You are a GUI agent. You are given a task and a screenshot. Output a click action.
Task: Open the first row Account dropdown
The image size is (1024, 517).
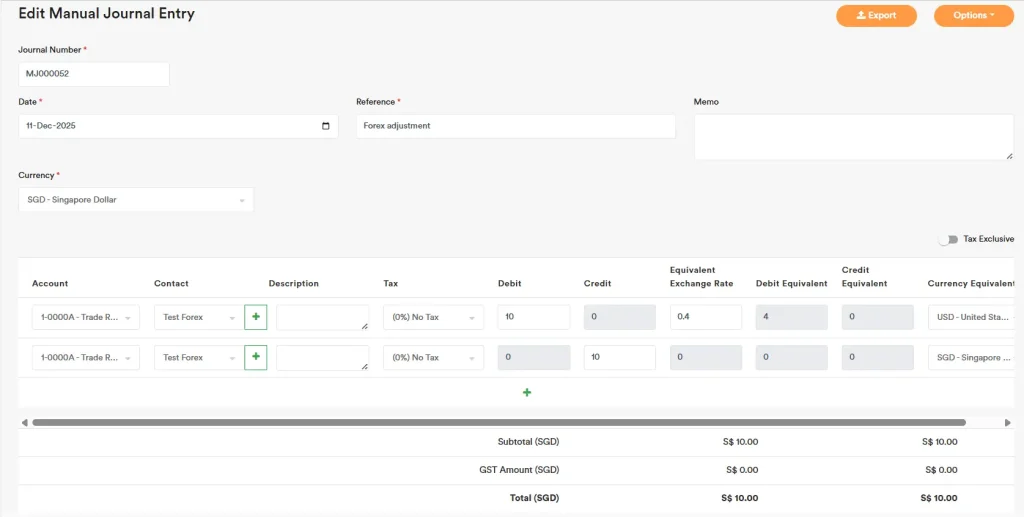pos(86,317)
